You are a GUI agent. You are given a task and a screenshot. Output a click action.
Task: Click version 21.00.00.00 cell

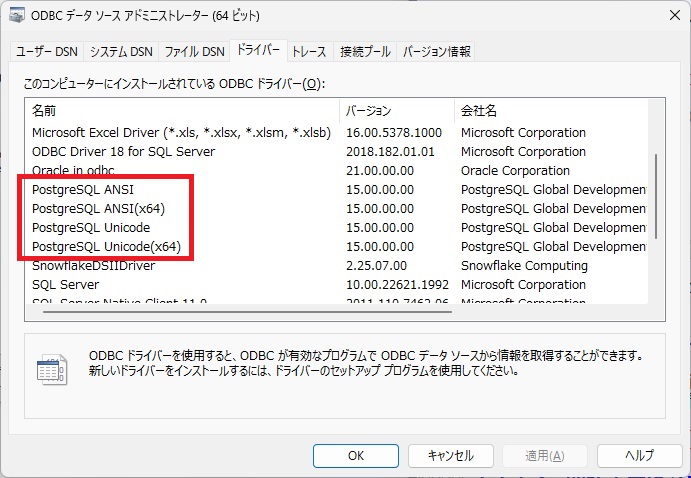pyautogui.click(x=380, y=170)
